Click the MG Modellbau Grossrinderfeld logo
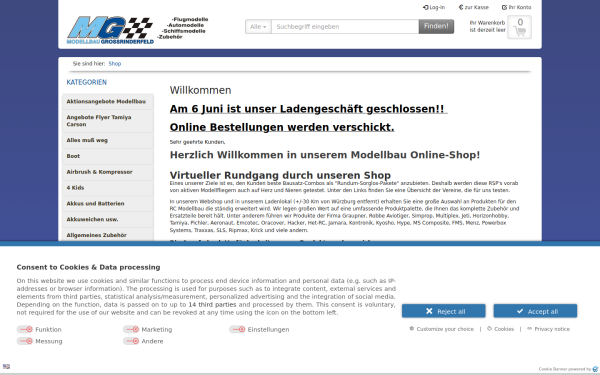 110,30
